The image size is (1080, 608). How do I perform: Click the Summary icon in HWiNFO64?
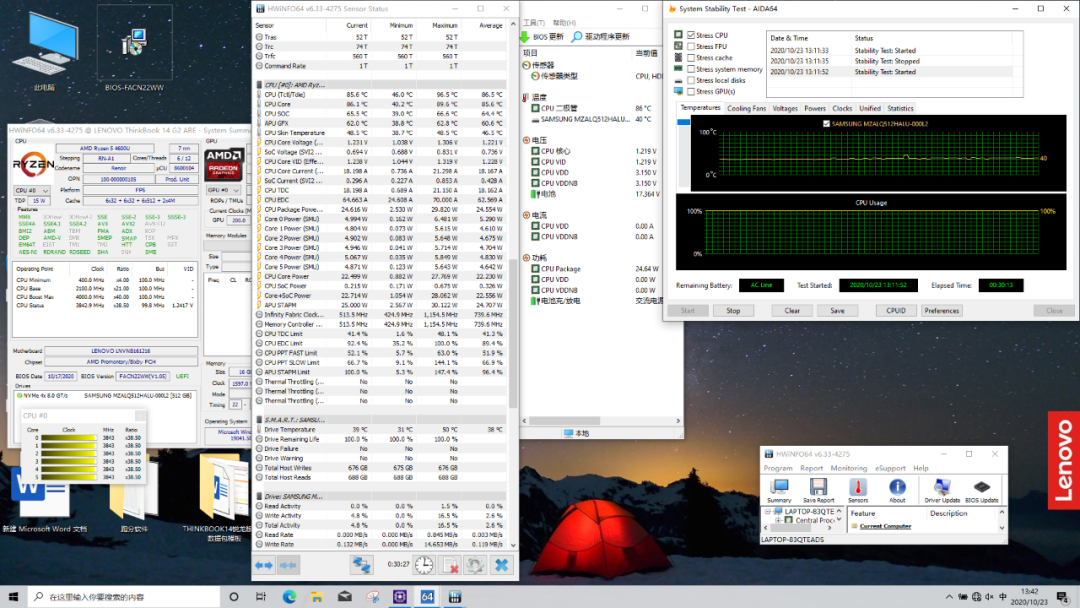[x=779, y=488]
